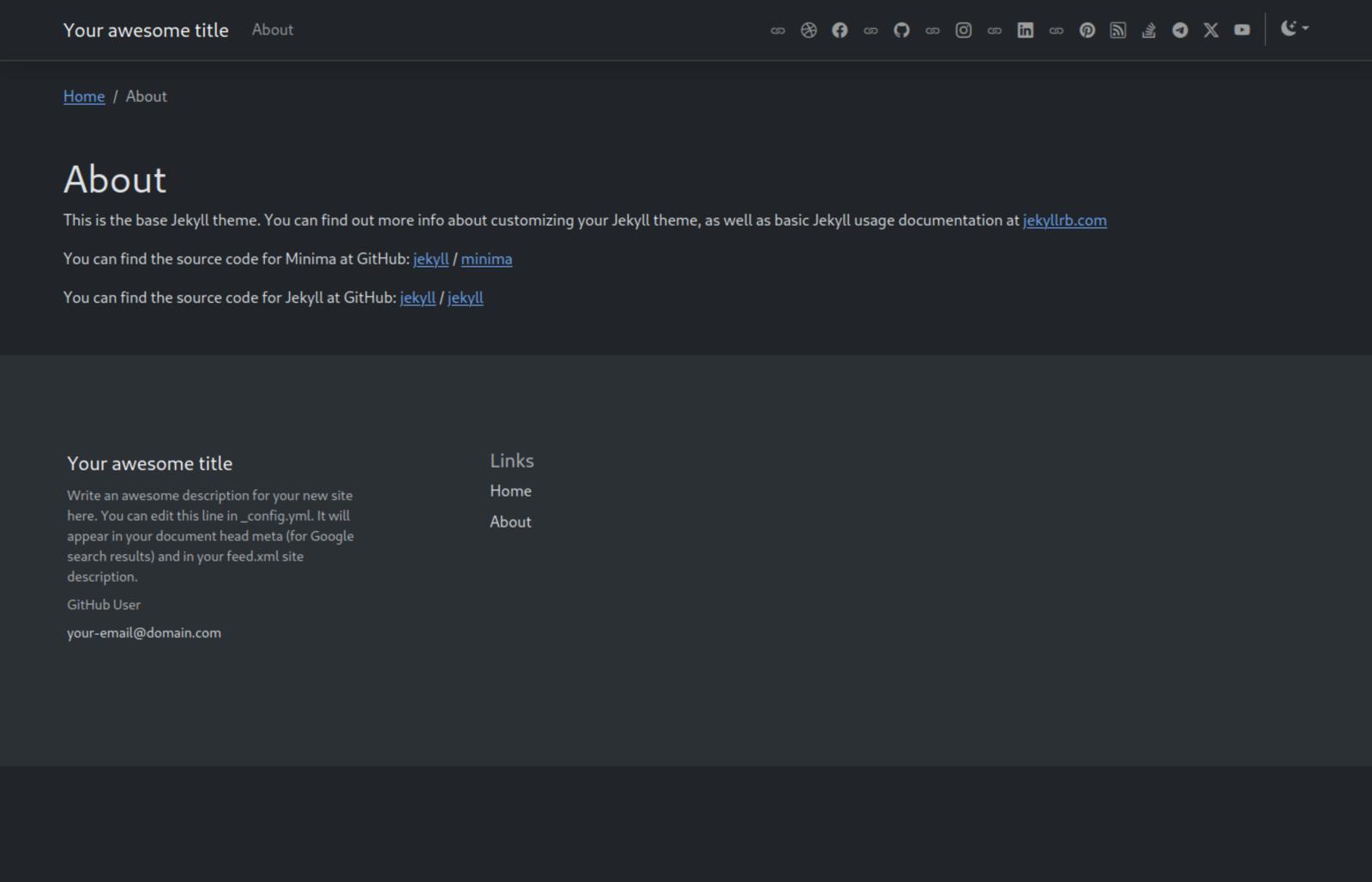Click the Facebook icon in the header
The height and width of the screenshot is (882, 1372).
tap(839, 30)
